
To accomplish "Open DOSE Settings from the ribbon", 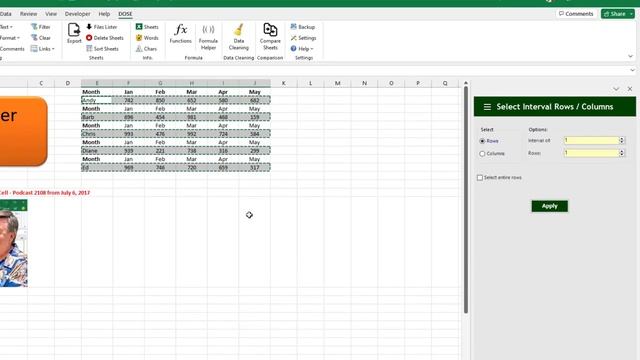I will (303, 38).
